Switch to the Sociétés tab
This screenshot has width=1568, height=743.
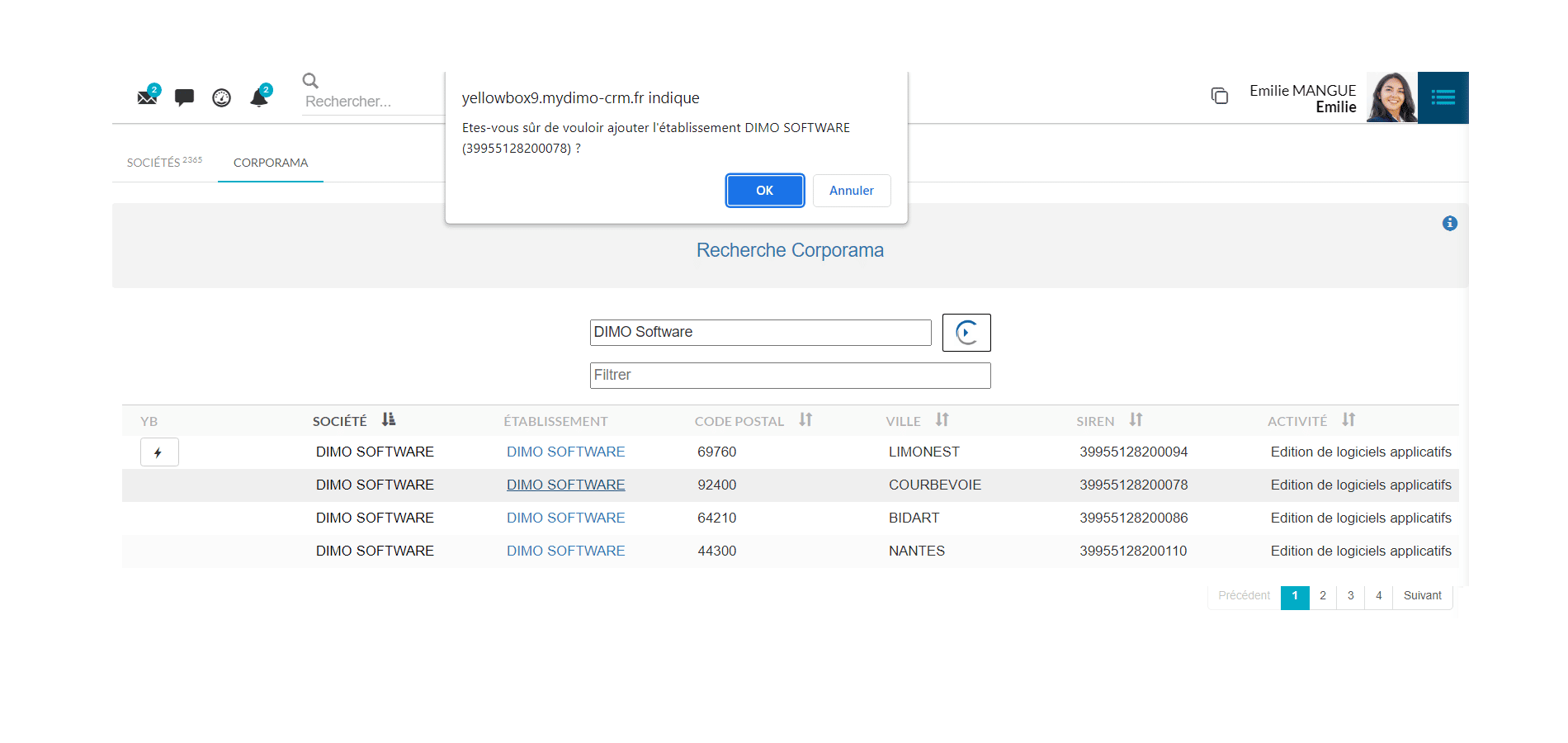pyautogui.click(x=164, y=163)
